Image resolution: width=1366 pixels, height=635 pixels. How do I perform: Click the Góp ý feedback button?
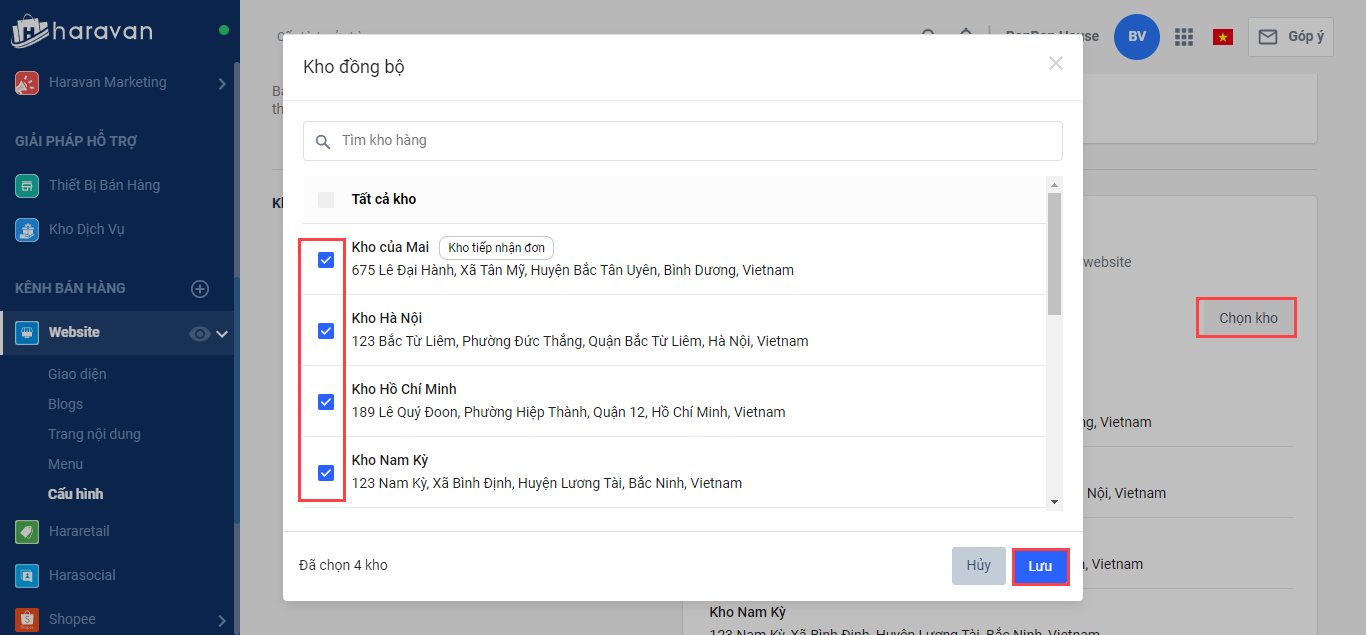click(x=1291, y=37)
